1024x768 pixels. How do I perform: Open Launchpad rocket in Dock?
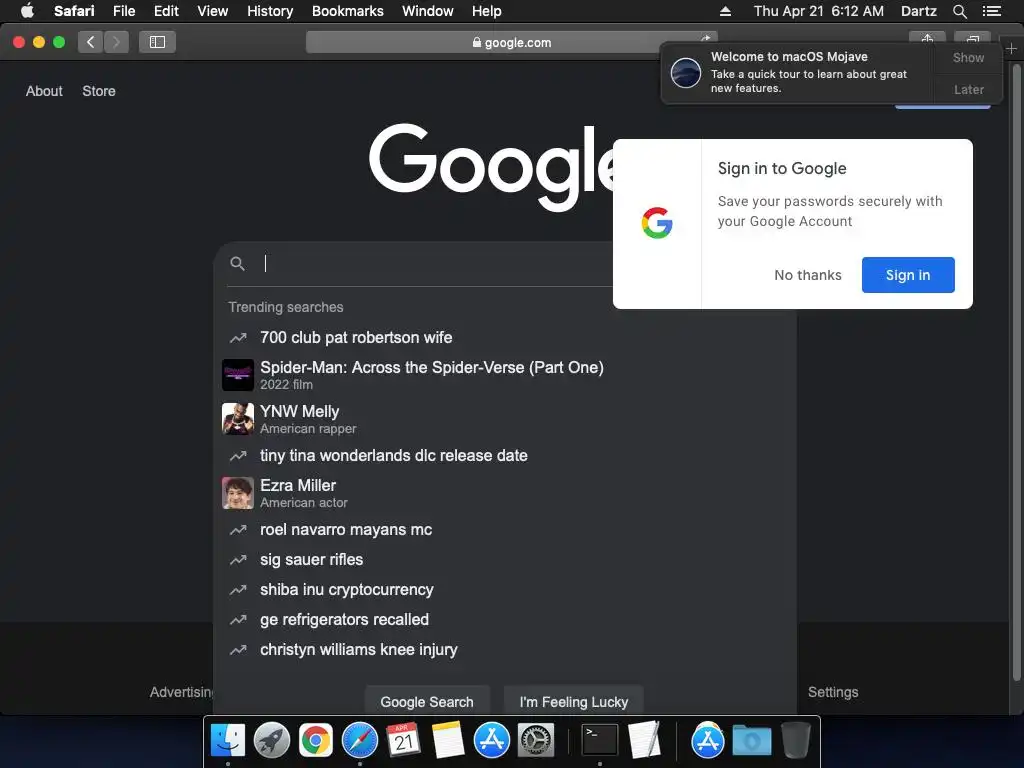(x=272, y=741)
